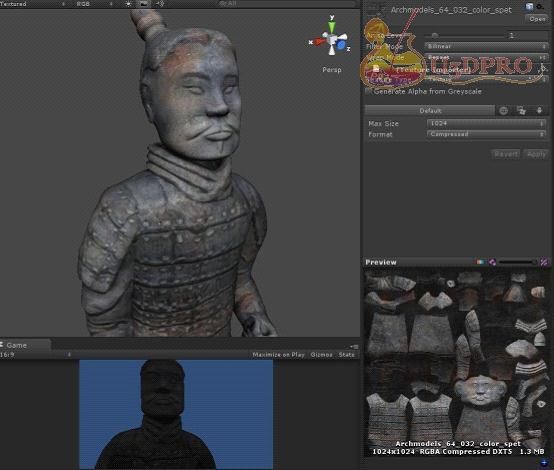Click Apply button
The image size is (554, 470).
point(536,154)
